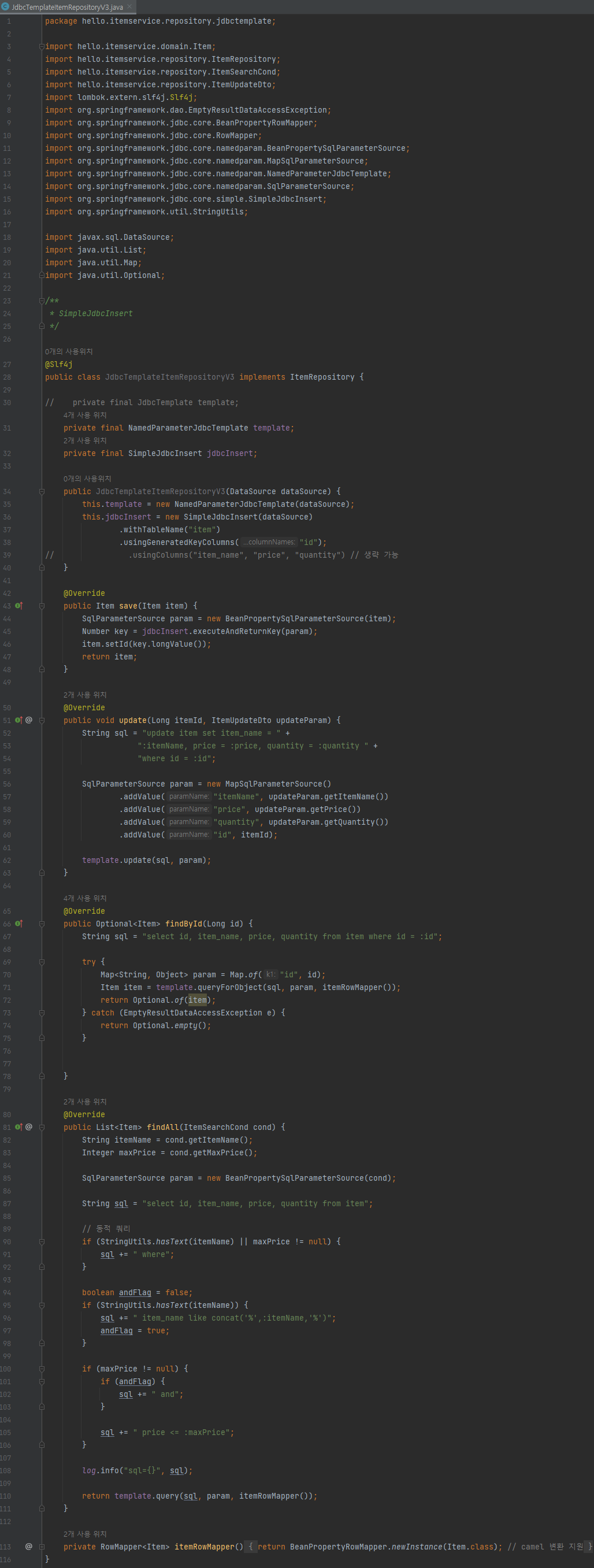The width and height of the screenshot is (594, 1568).
Task: Open '2개 사용 위치' usages above the update method
Action: pos(85,695)
